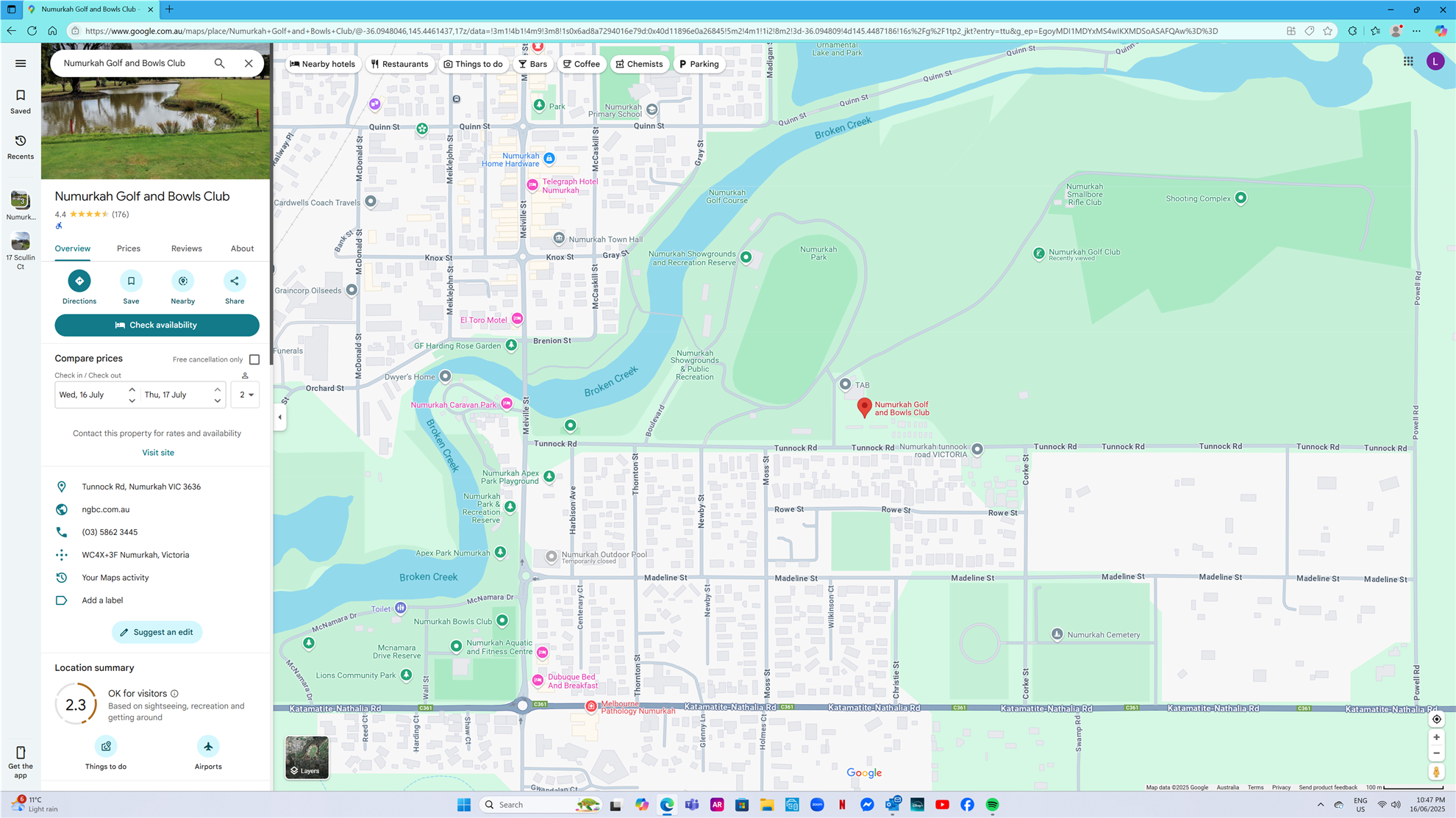Viewport: 1456px width, 818px height.
Task: Save this place with the bookmark icon
Action: 131,281
